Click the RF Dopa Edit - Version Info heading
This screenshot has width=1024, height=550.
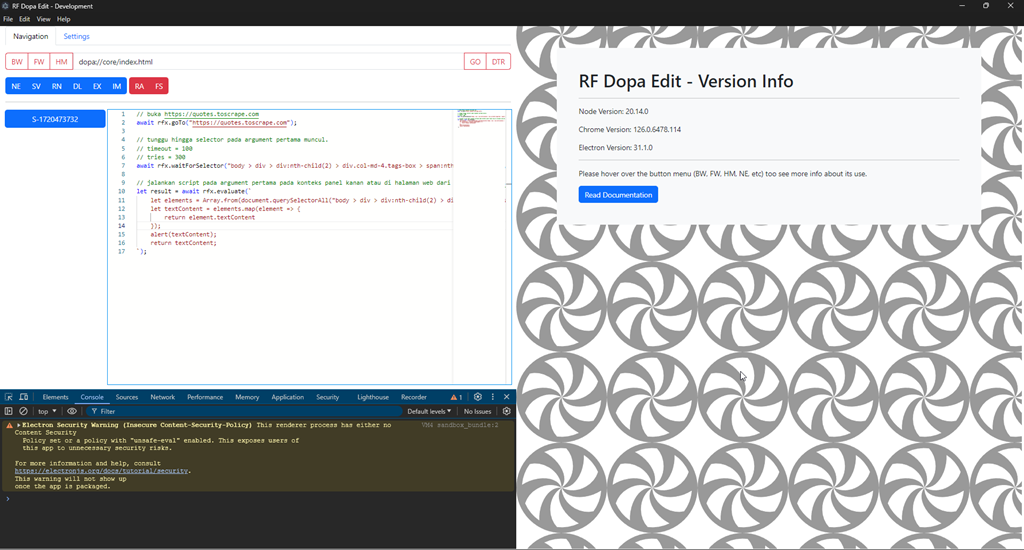[x=686, y=81]
